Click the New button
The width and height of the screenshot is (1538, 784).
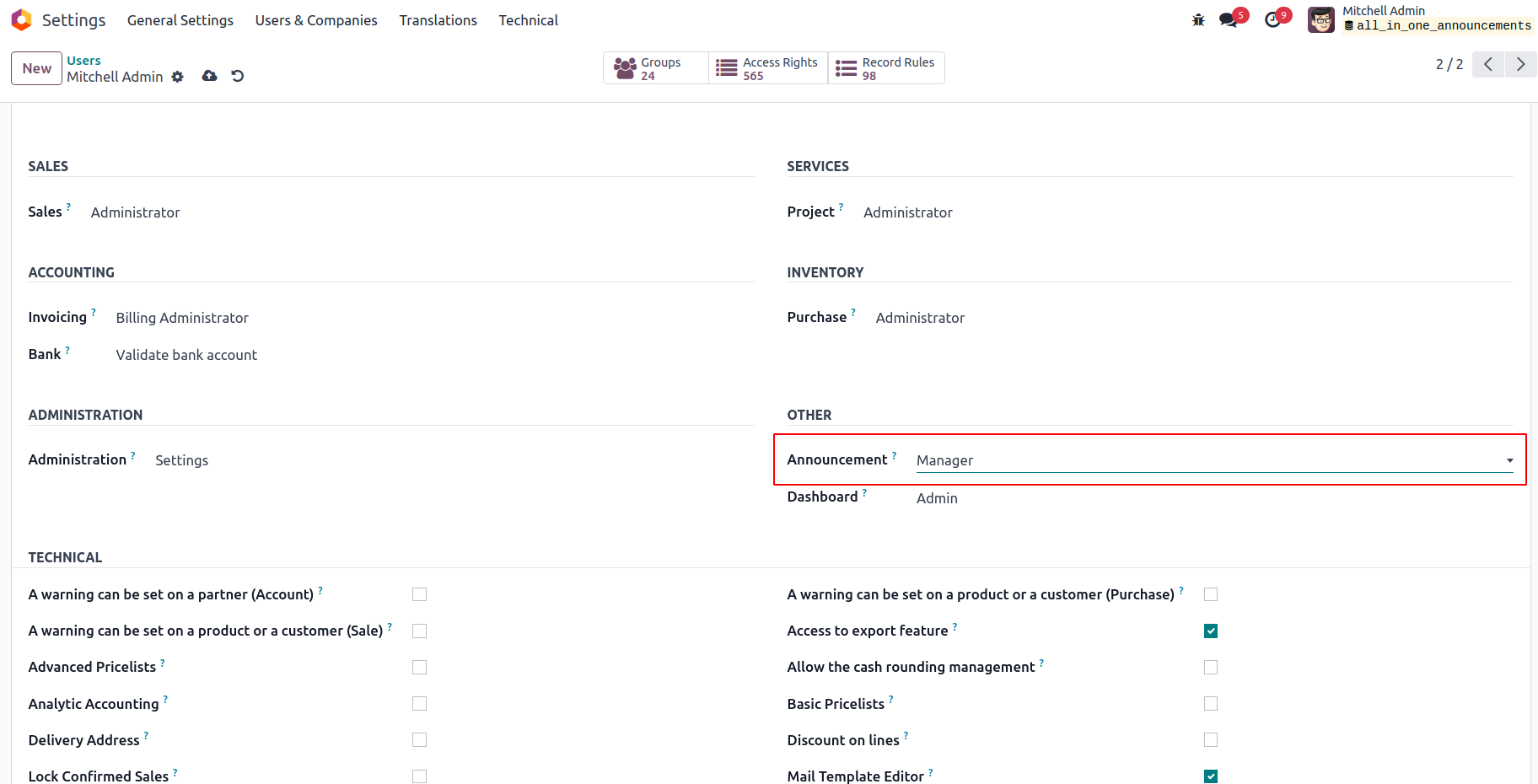[36, 68]
